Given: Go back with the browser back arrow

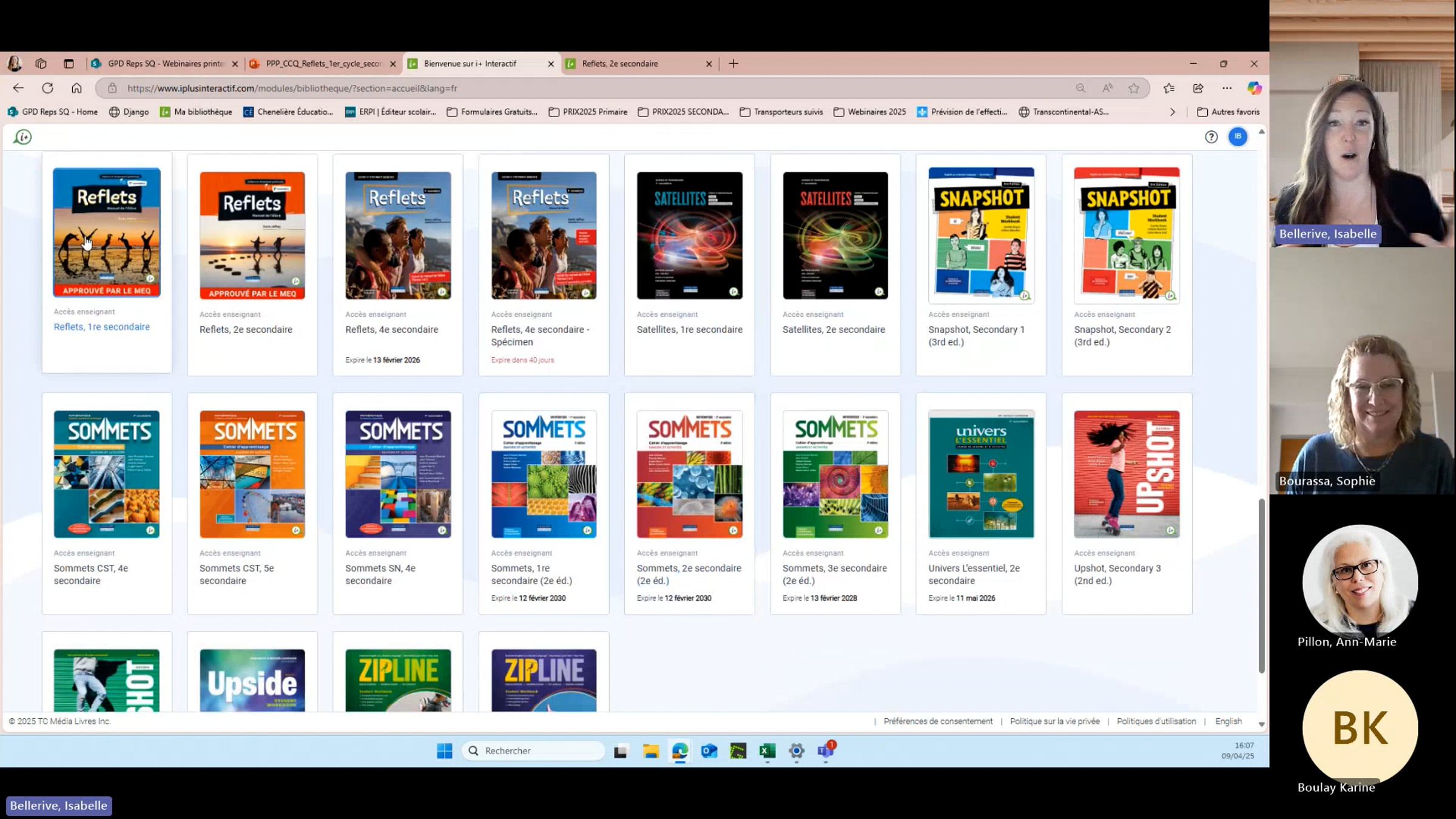Looking at the screenshot, I should coord(18,88).
